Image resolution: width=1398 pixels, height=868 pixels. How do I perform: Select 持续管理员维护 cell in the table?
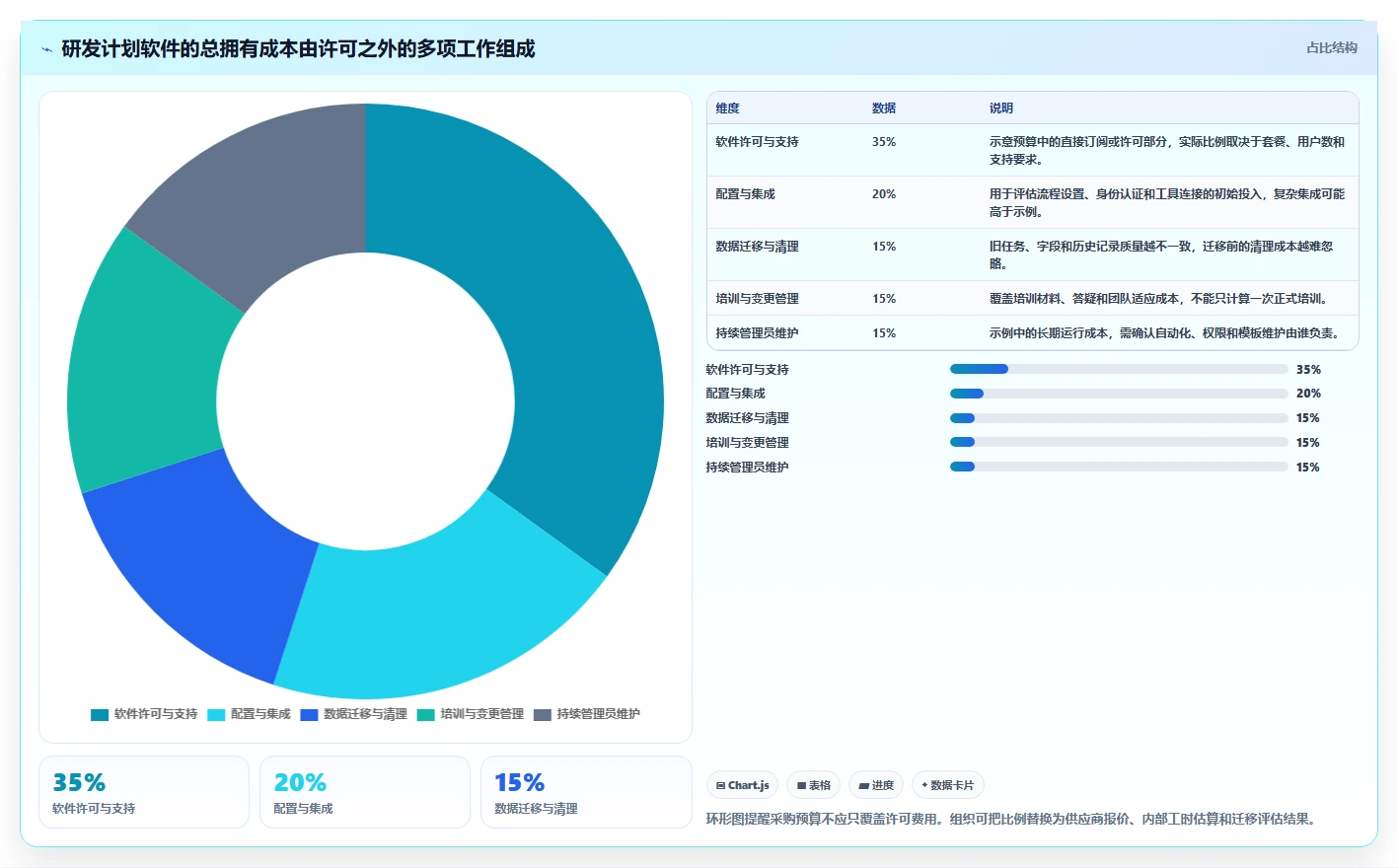coord(757,333)
